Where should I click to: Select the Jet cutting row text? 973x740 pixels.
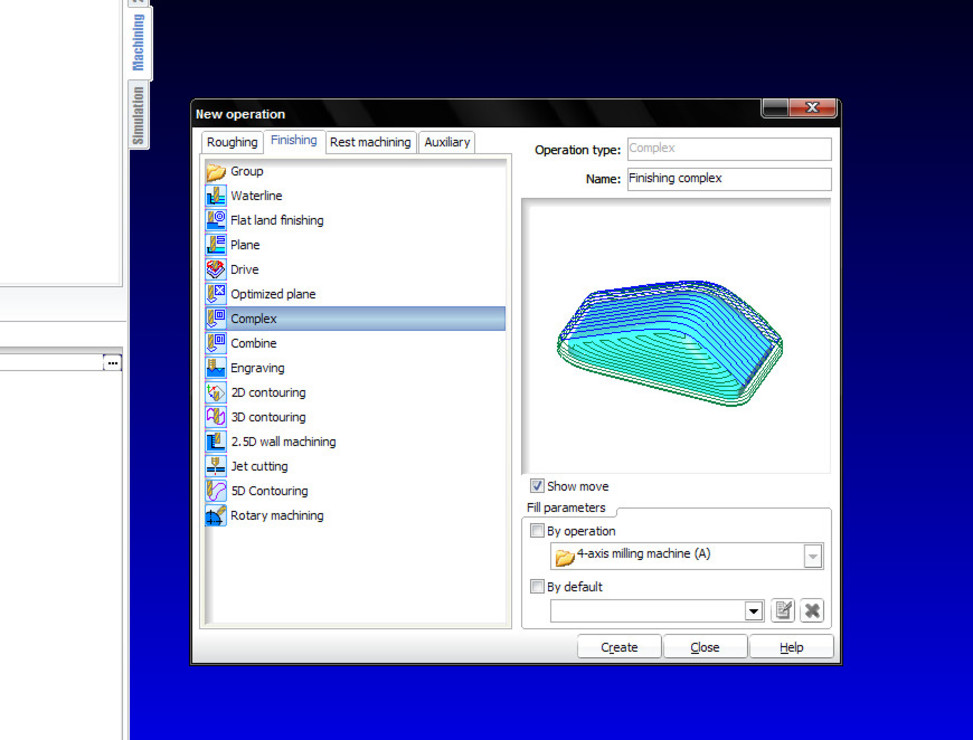pos(259,466)
